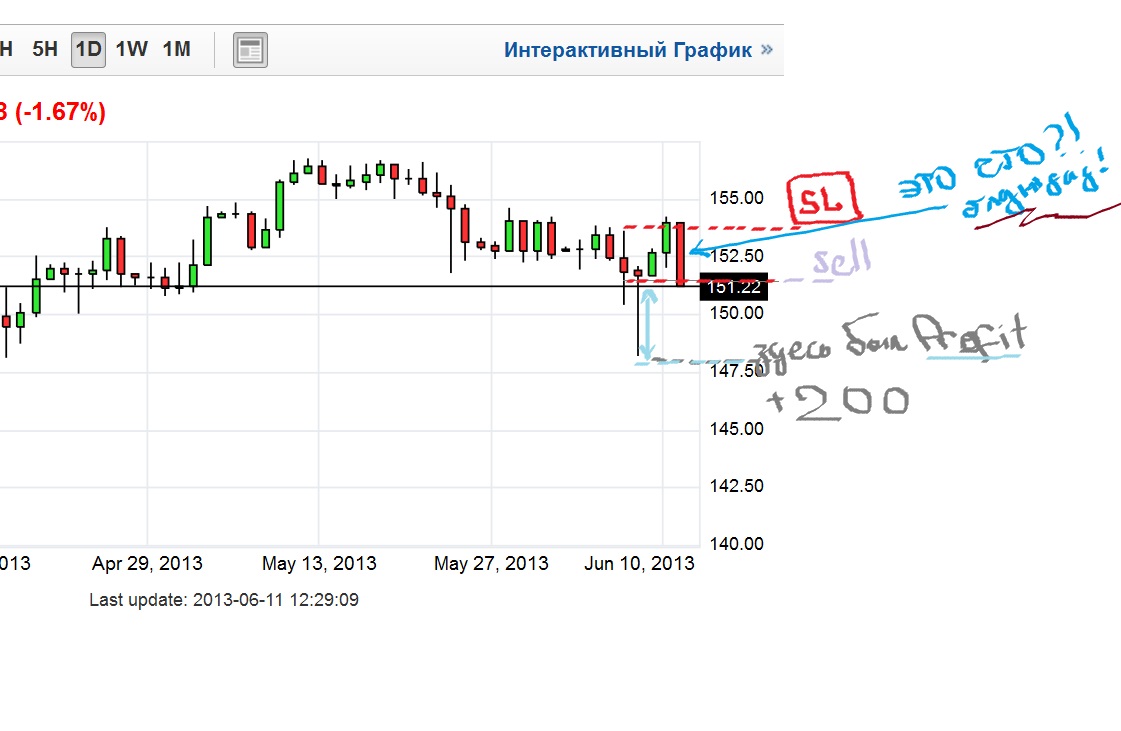The image size is (1121, 731).
Task: Select the 1D timeframe tab
Action: [x=88, y=49]
